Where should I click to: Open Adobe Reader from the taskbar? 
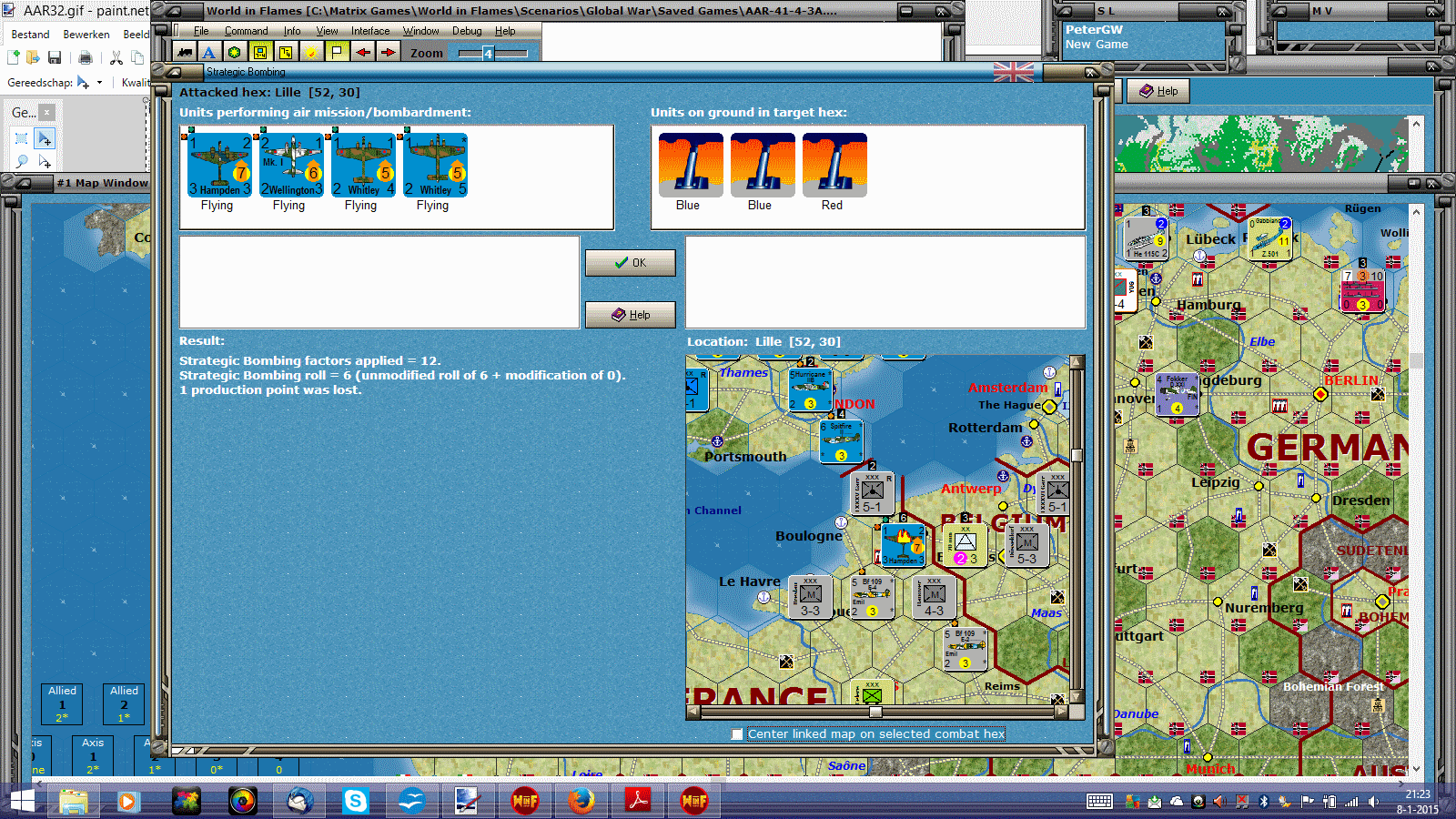click(x=637, y=801)
